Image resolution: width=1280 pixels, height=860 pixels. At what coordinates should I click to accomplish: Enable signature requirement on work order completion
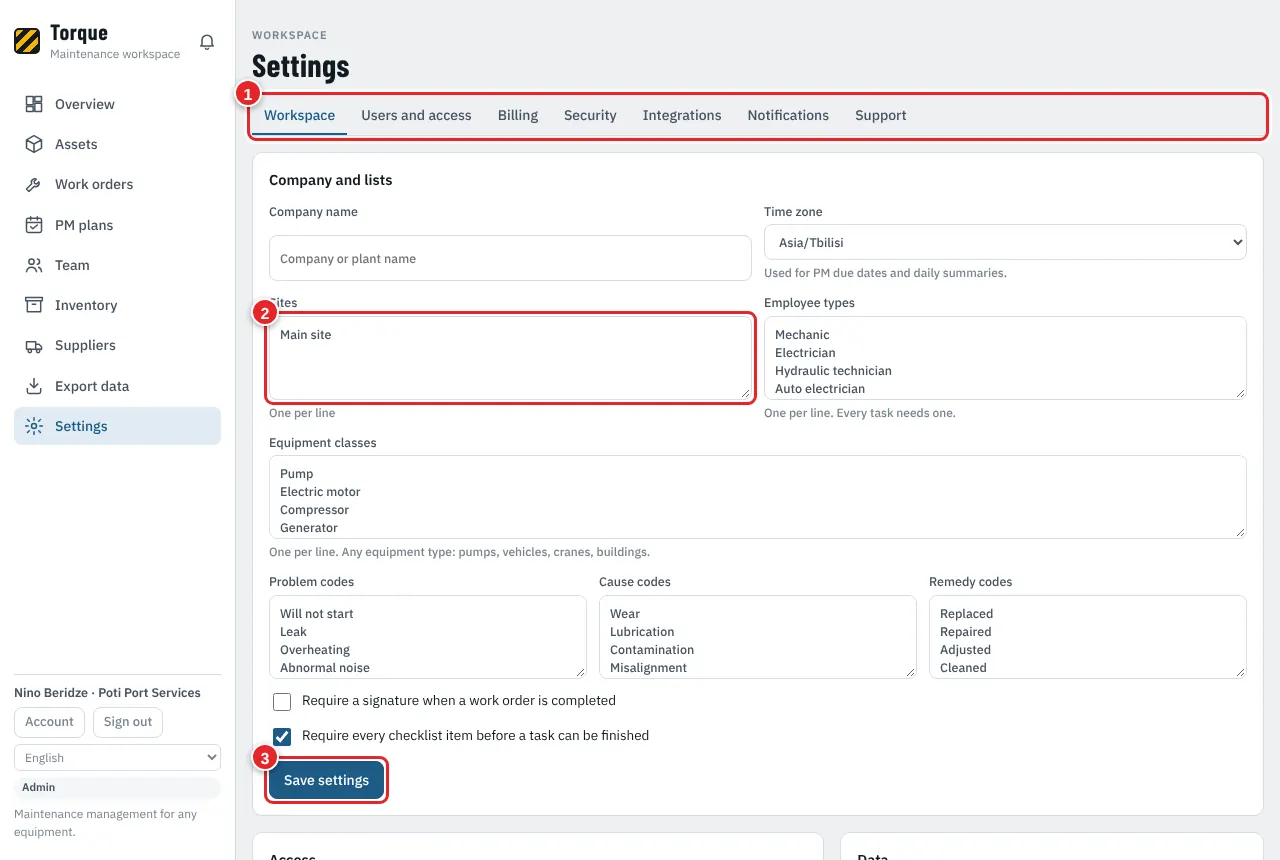pos(282,701)
